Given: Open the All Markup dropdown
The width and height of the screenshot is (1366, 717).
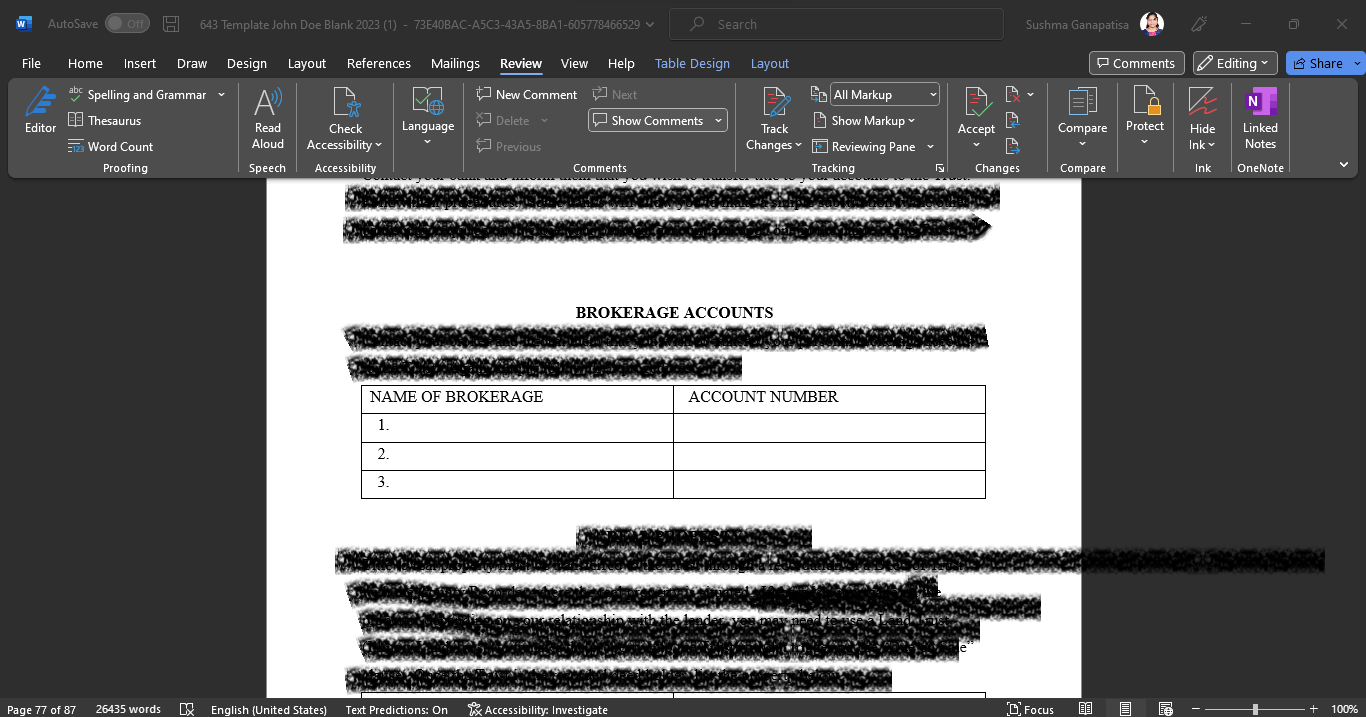Looking at the screenshot, I should 930,94.
